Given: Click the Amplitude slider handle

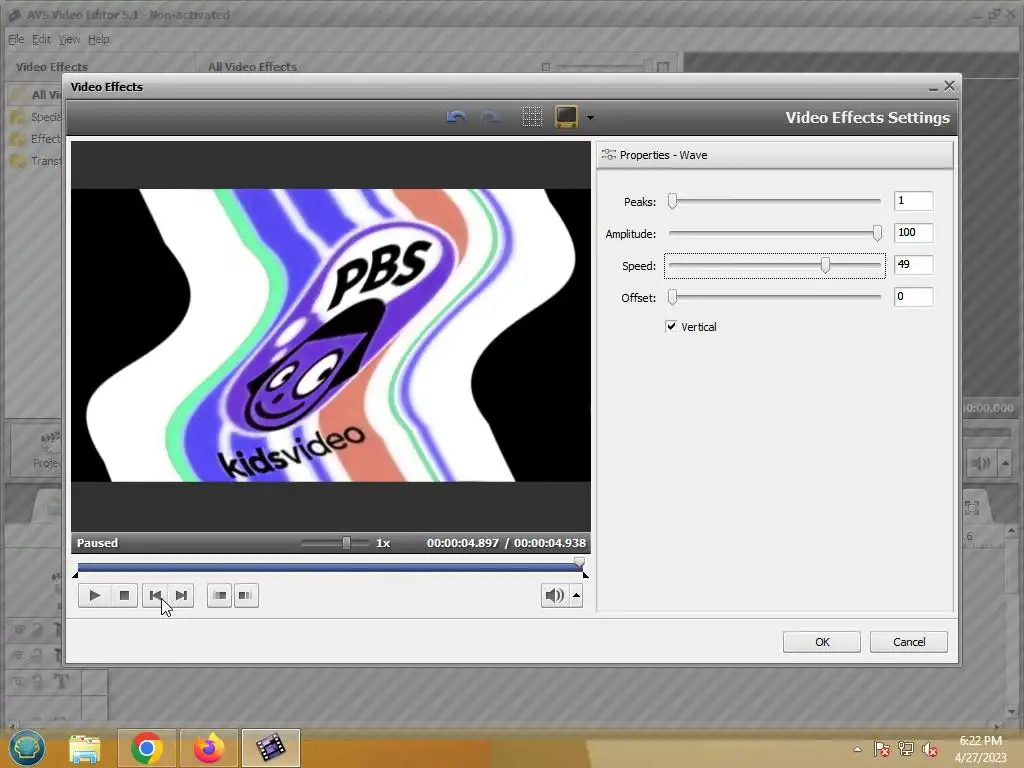Looking at the screenshot, I should pos(877,233).
